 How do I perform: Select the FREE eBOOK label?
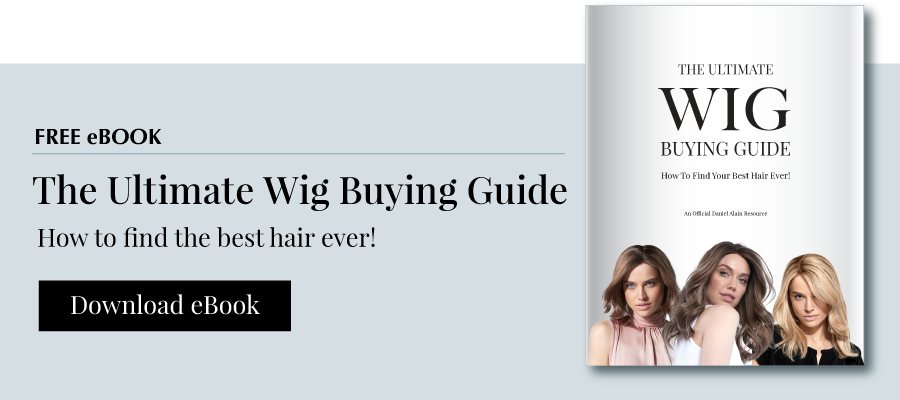[x=98, y=137]
